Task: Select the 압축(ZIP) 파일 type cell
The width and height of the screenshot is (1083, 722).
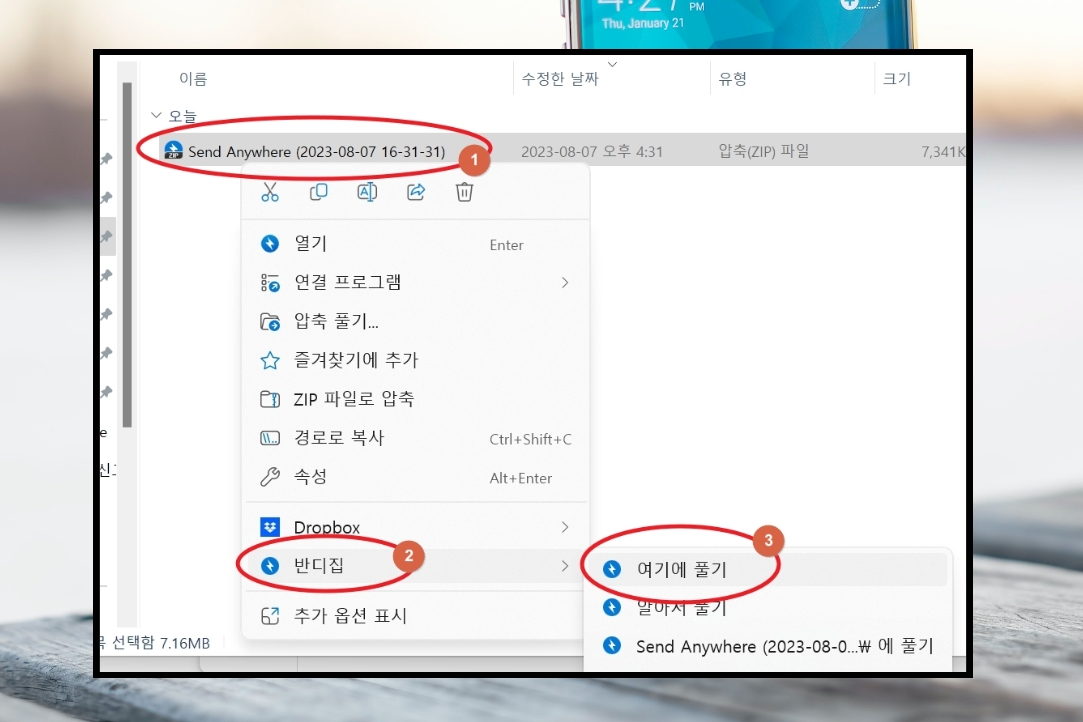Action: 764,151
